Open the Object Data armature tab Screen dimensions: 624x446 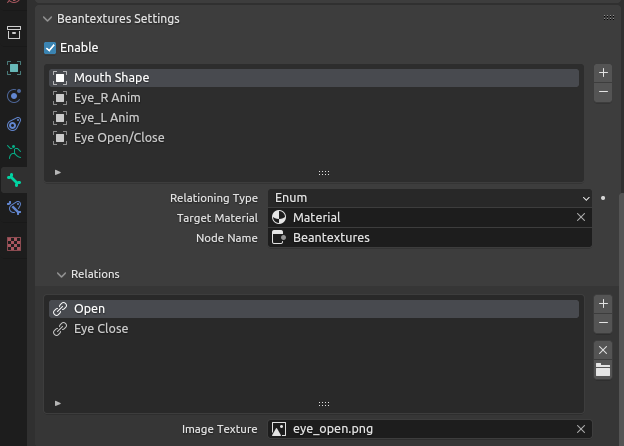coord(14,152)
